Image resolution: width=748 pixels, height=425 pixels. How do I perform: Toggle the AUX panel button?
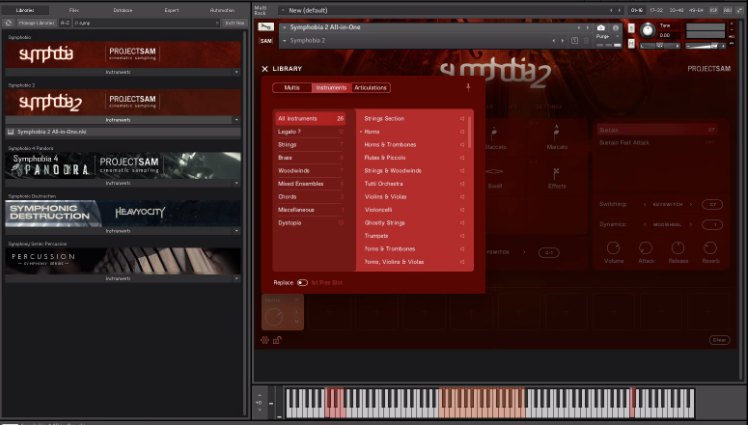pyautogui.click(x=727, y=10)
